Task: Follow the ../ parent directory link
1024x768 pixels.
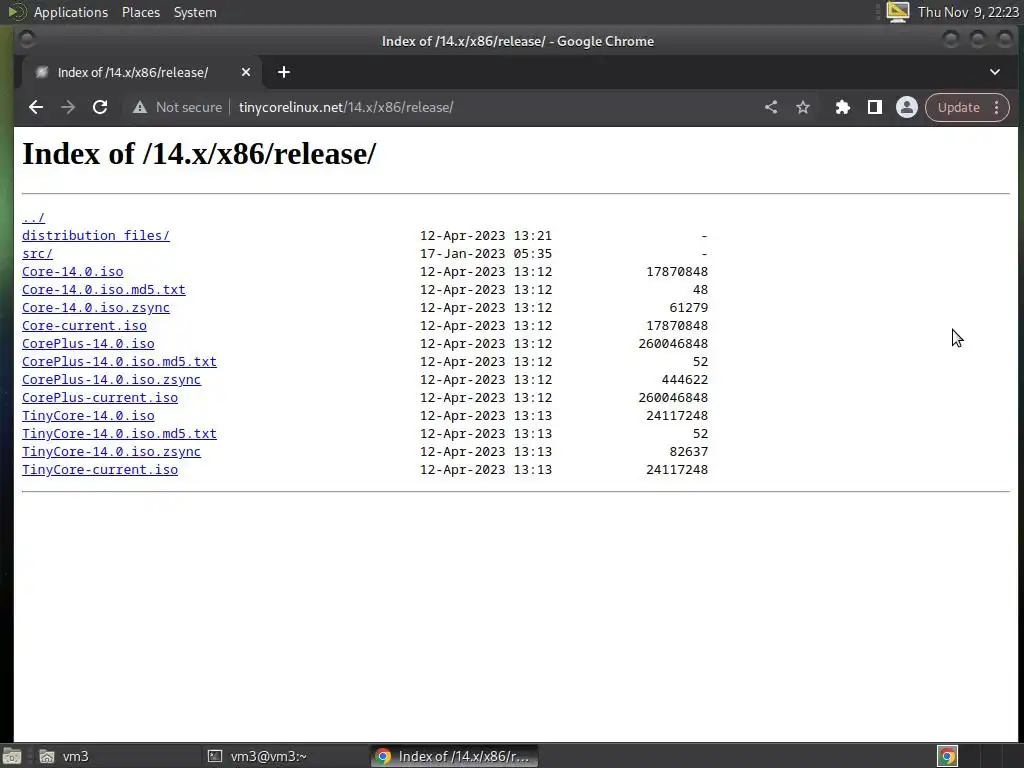Action: pos(33,217)
